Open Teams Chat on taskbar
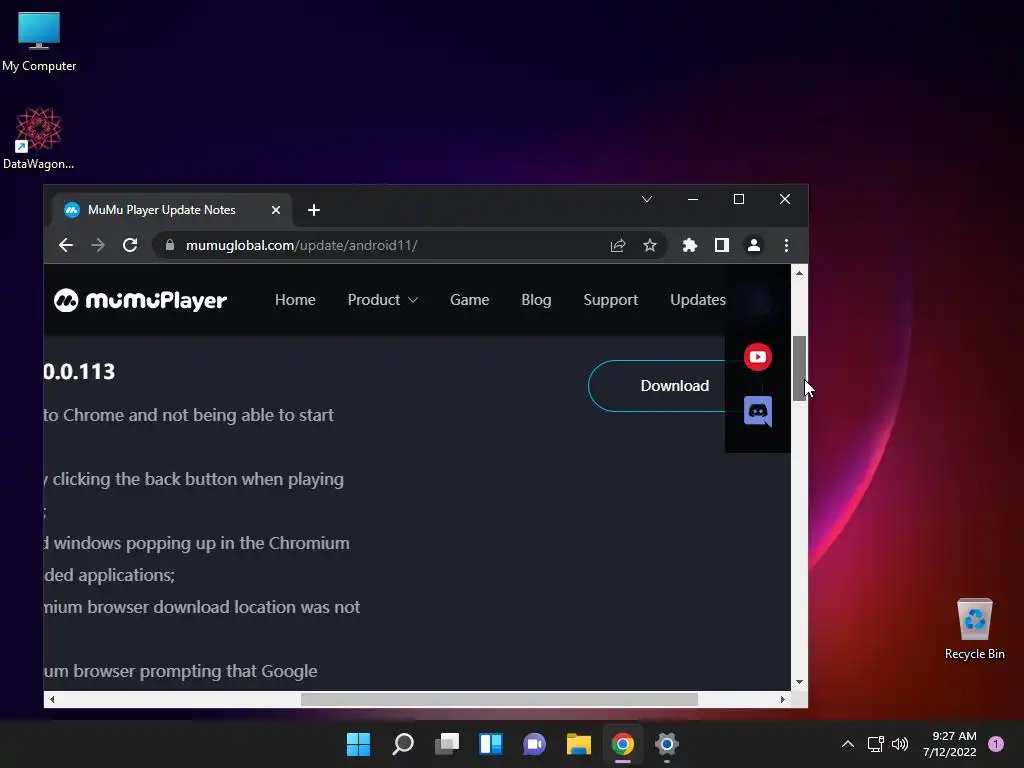Screen dimensions: 1024x768 tap(535, 744)
